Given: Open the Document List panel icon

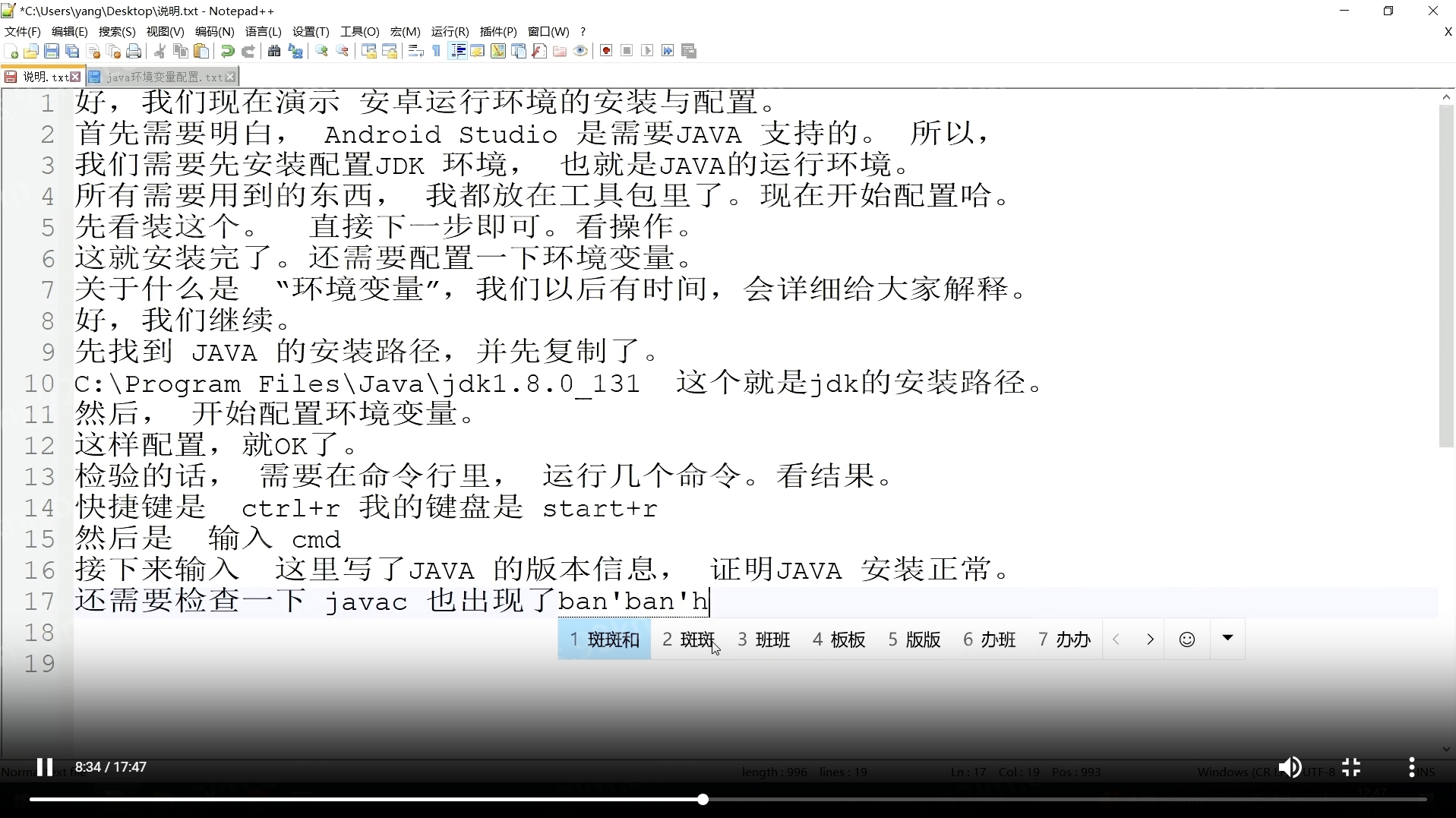Looking at the screenshot, I should coord(519,51).
